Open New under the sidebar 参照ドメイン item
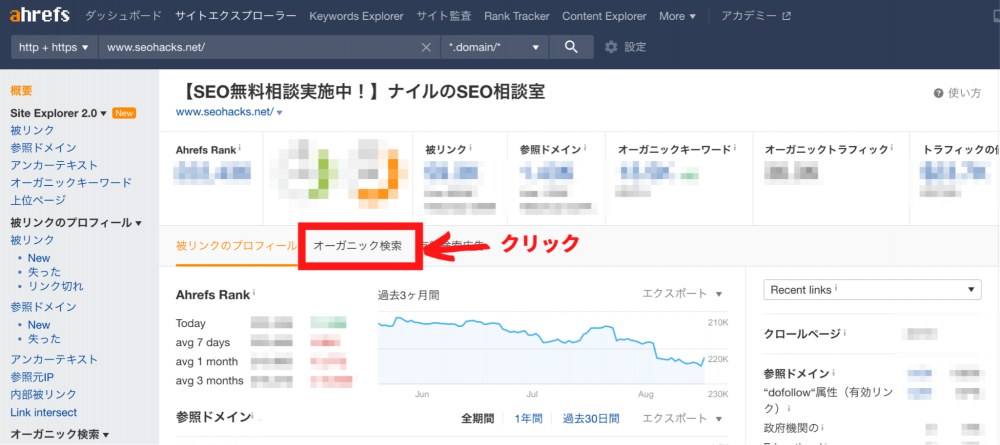The height and width of the screenshot is (445, 1000). (39, 325)
